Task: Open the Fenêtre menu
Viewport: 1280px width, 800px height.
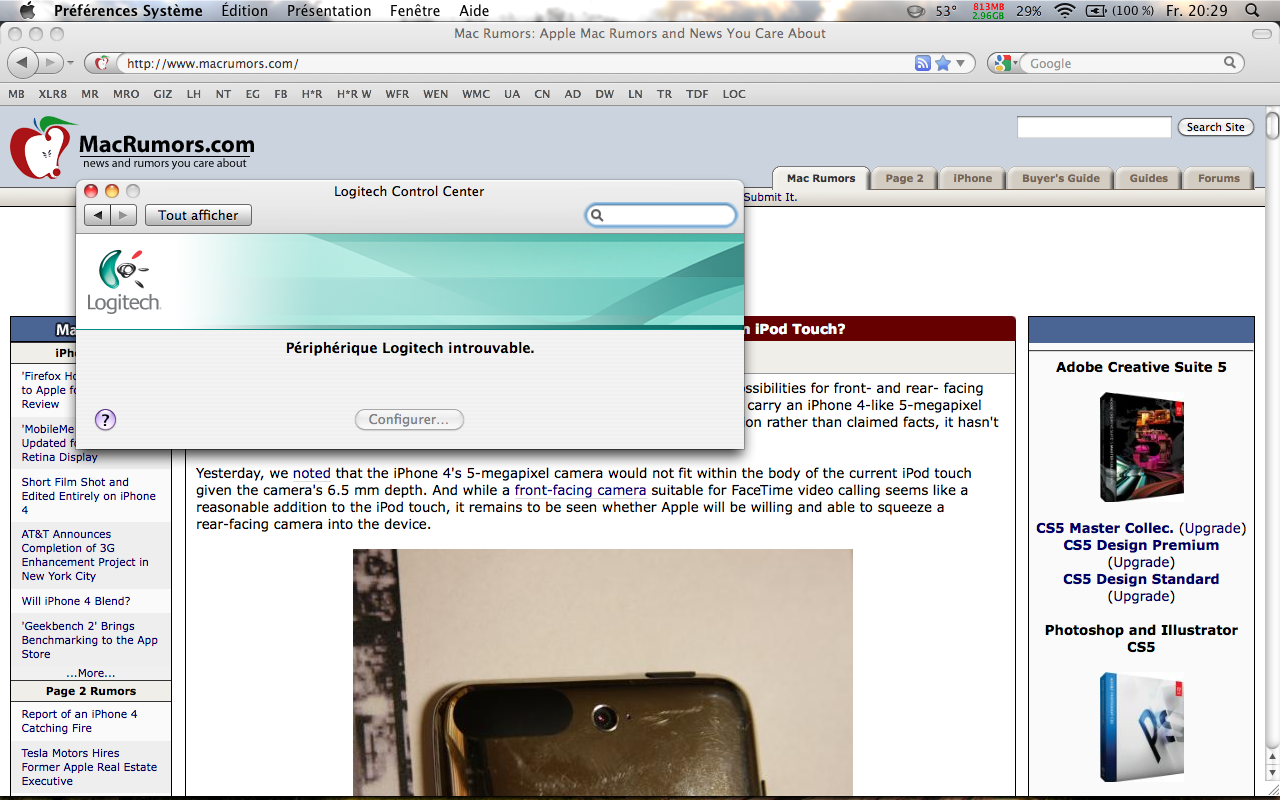Action: click(415, 11)
